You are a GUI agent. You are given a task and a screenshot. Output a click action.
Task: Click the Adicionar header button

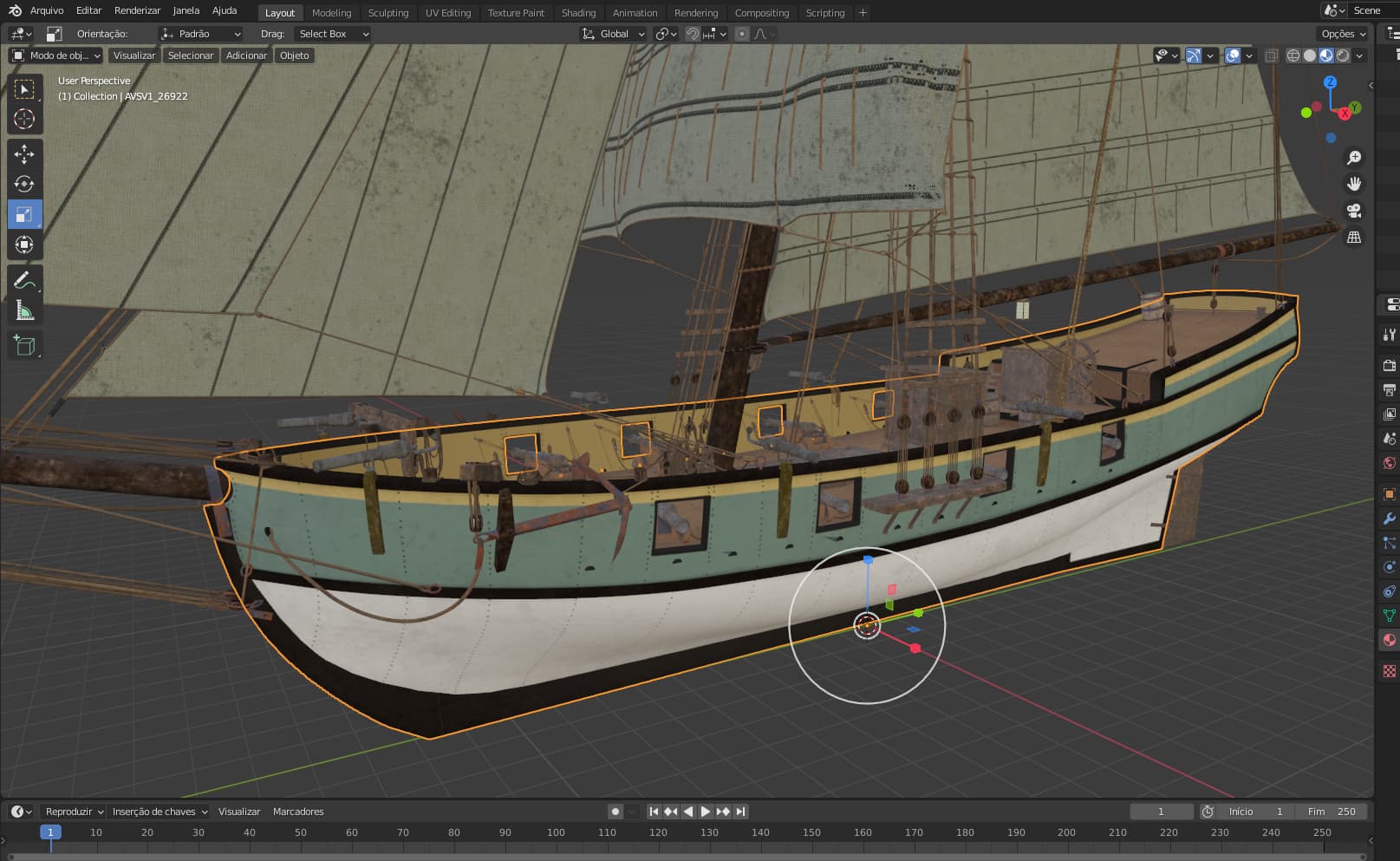(x=246, y=55)
